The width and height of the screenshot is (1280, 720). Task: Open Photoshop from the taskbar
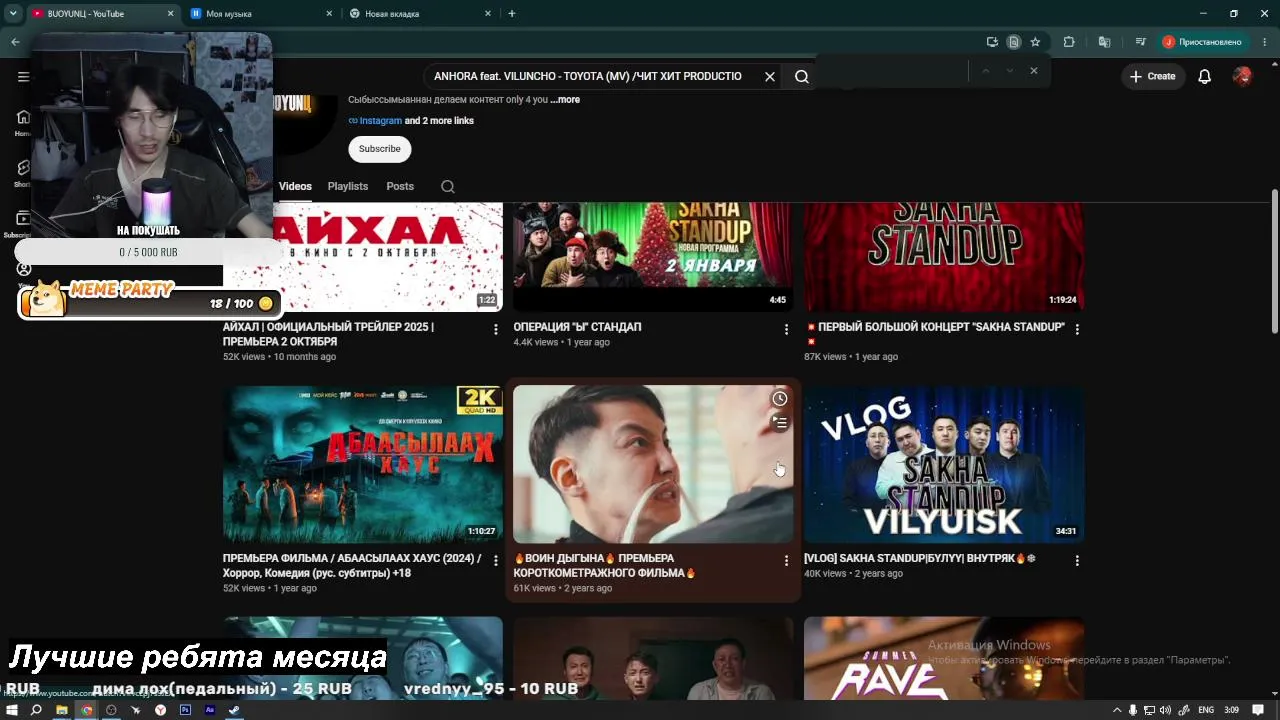click(x=185, y=710)
